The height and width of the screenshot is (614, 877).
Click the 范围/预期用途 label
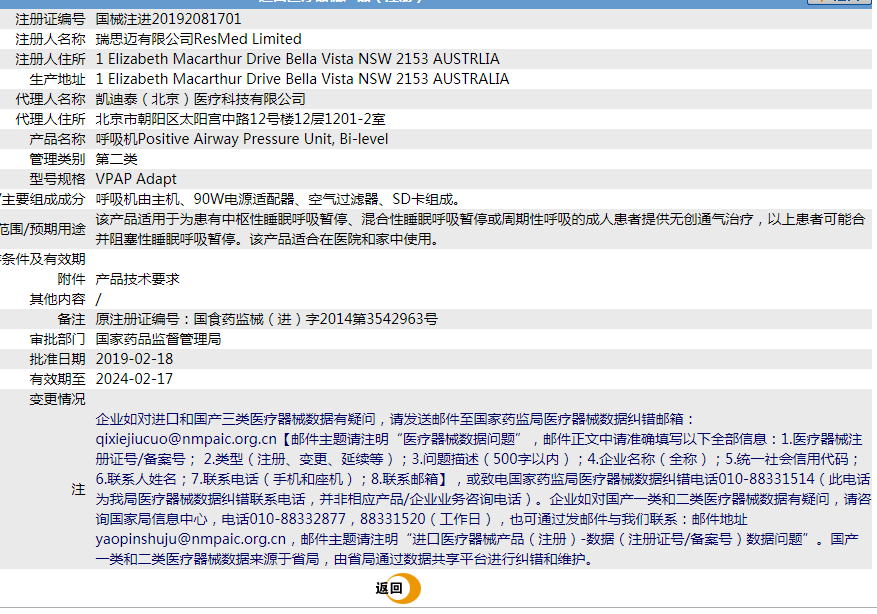pos(43,229)
